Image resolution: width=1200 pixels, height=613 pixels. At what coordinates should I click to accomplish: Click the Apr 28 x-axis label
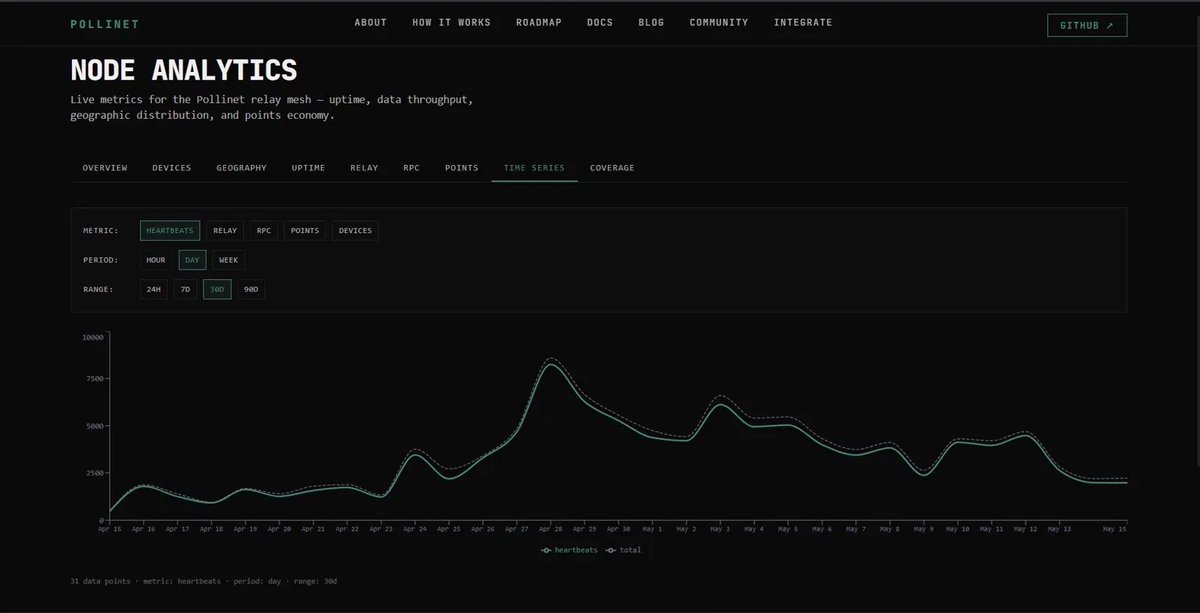tap(552, 528)
